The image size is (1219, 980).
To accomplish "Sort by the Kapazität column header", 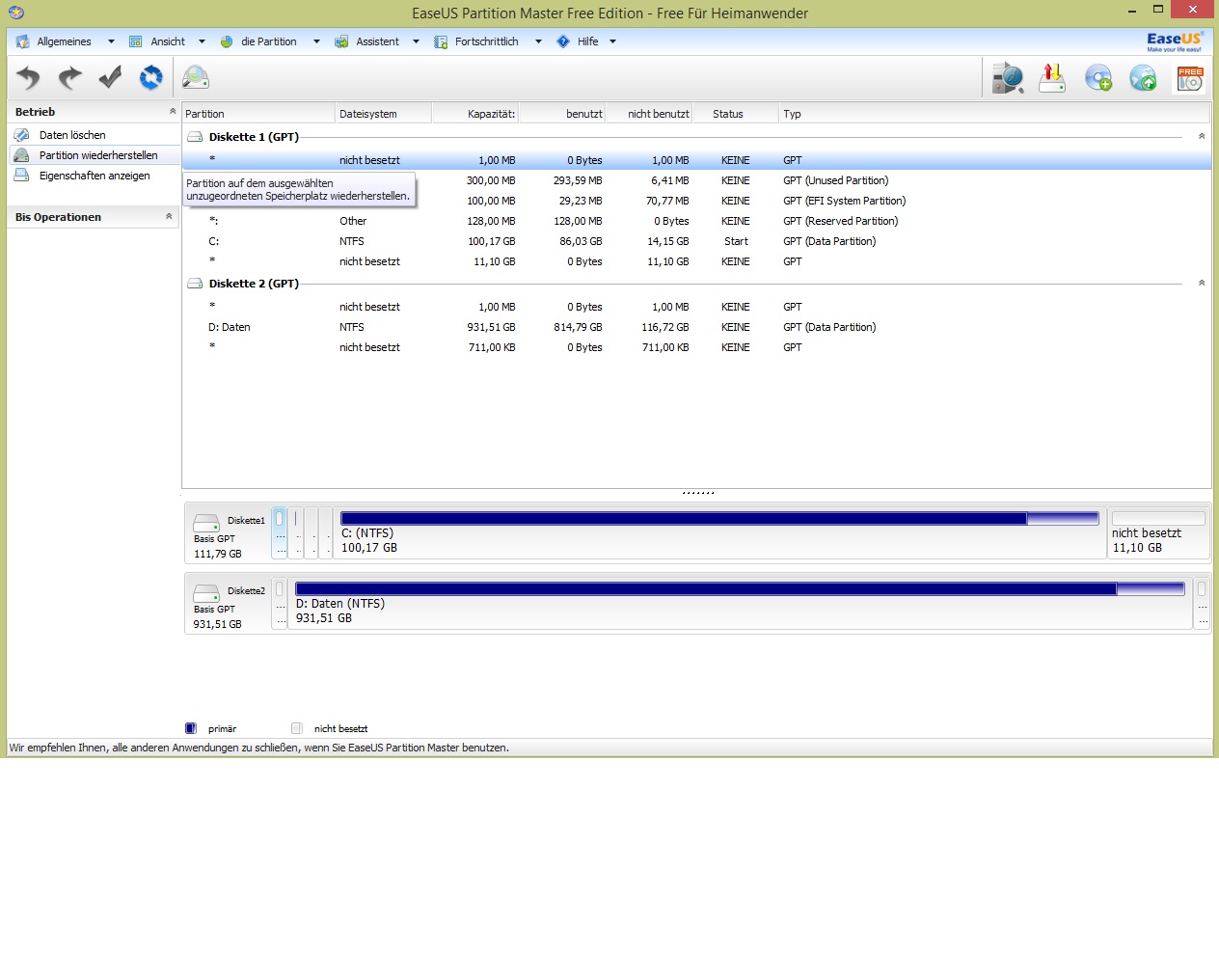I will (x=475, y=114).
